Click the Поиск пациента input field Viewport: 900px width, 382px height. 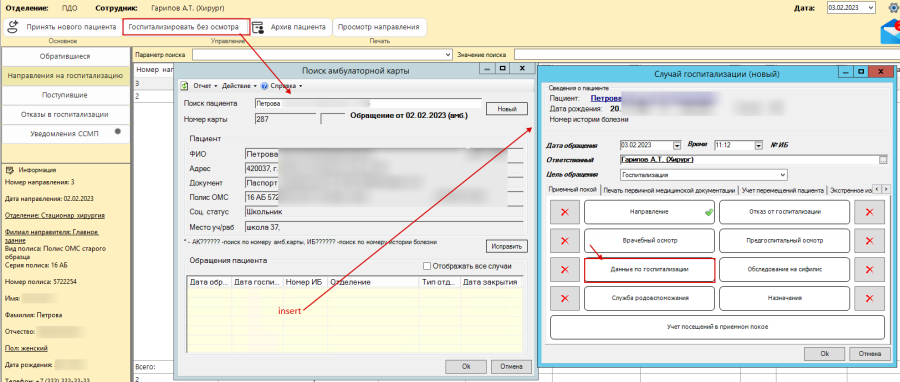(368, 103)
